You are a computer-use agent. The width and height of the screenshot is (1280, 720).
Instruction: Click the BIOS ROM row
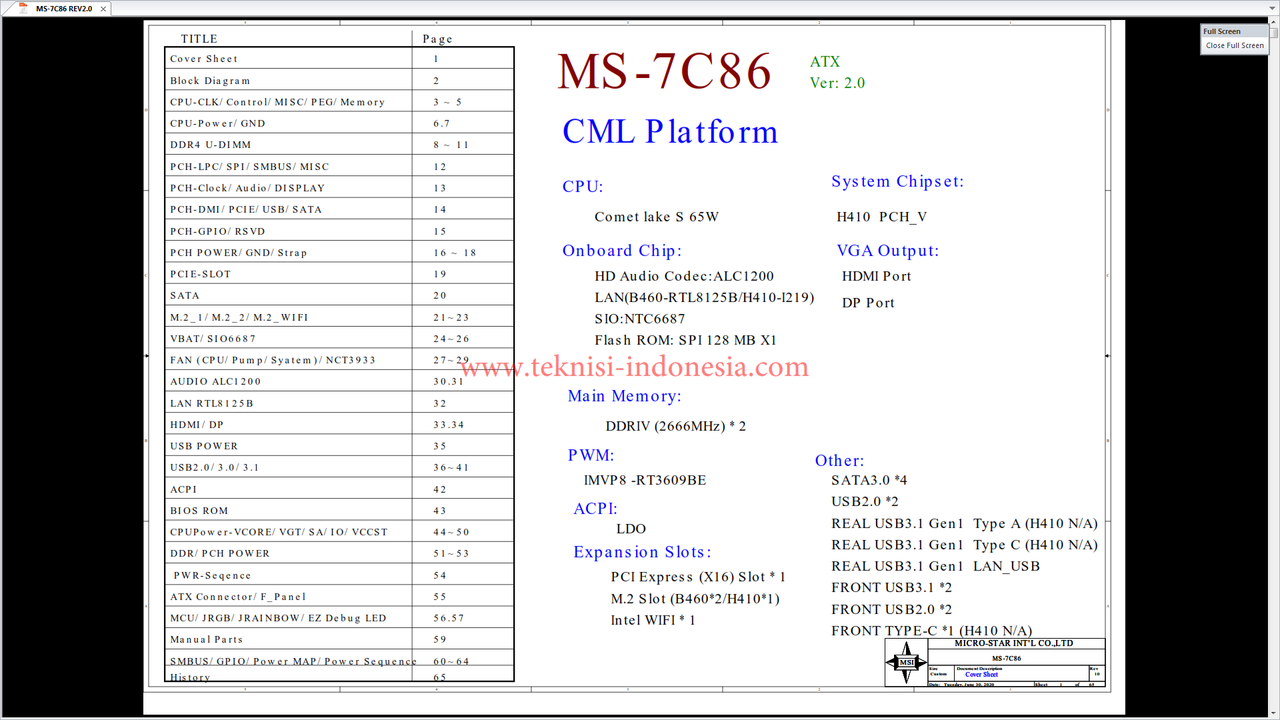tap(339, 510)
